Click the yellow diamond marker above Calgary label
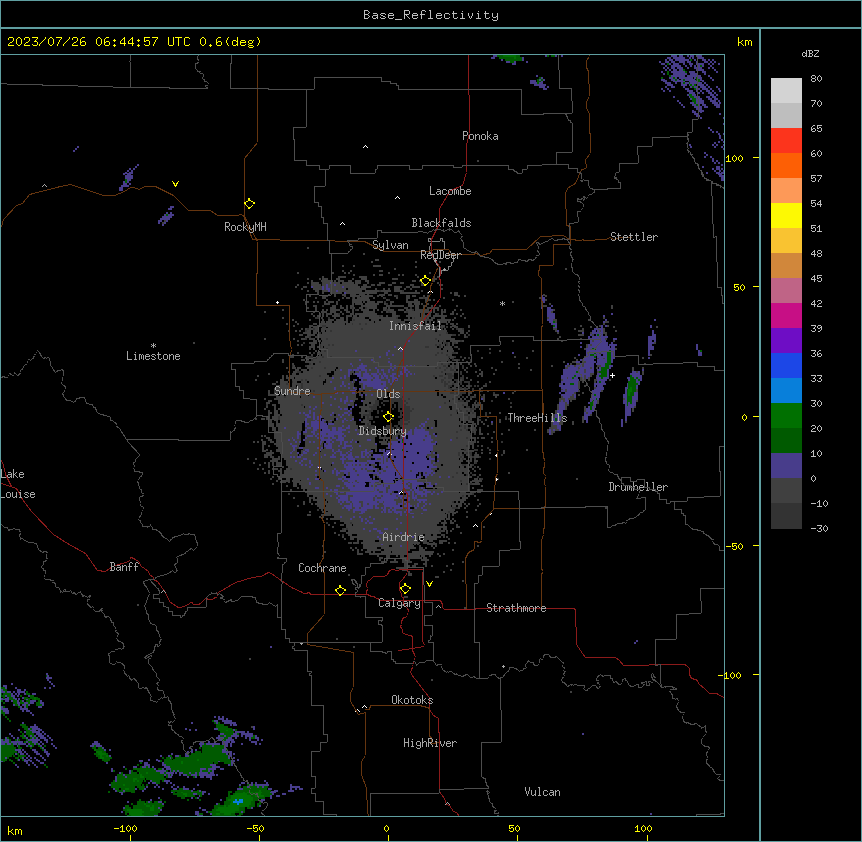Viewport: 862px width, 842px height. [405, 589]
